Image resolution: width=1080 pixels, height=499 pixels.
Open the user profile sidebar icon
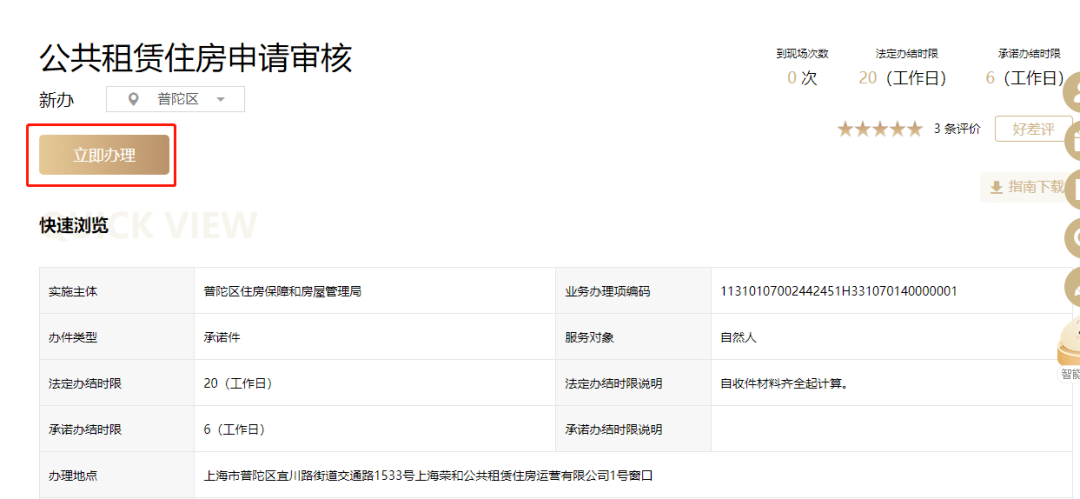[1072, 95]
